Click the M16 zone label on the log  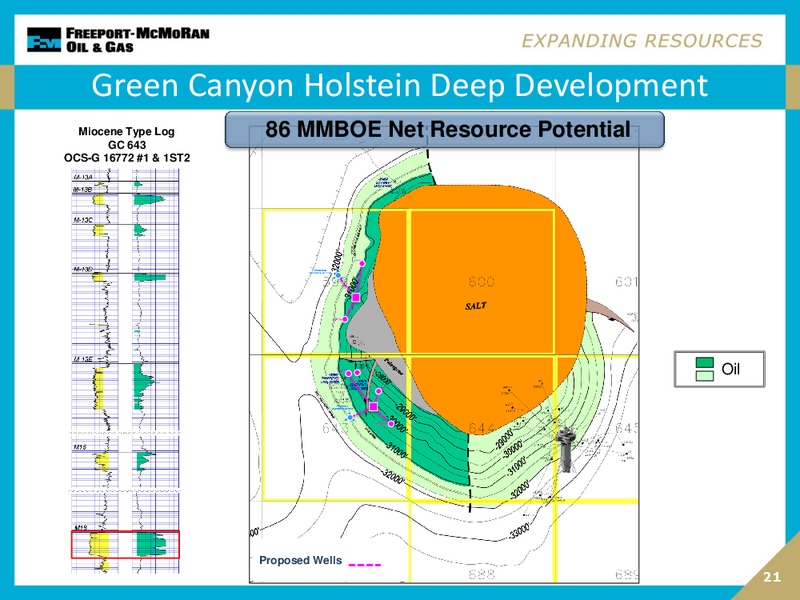tap(80, 447)
